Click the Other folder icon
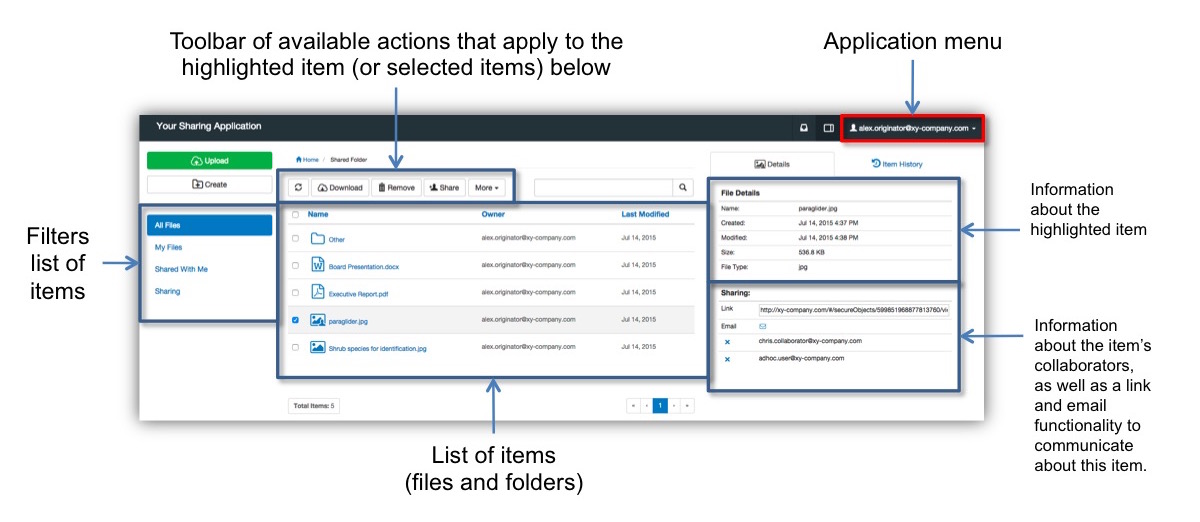1200x522 pixels. 318,239
